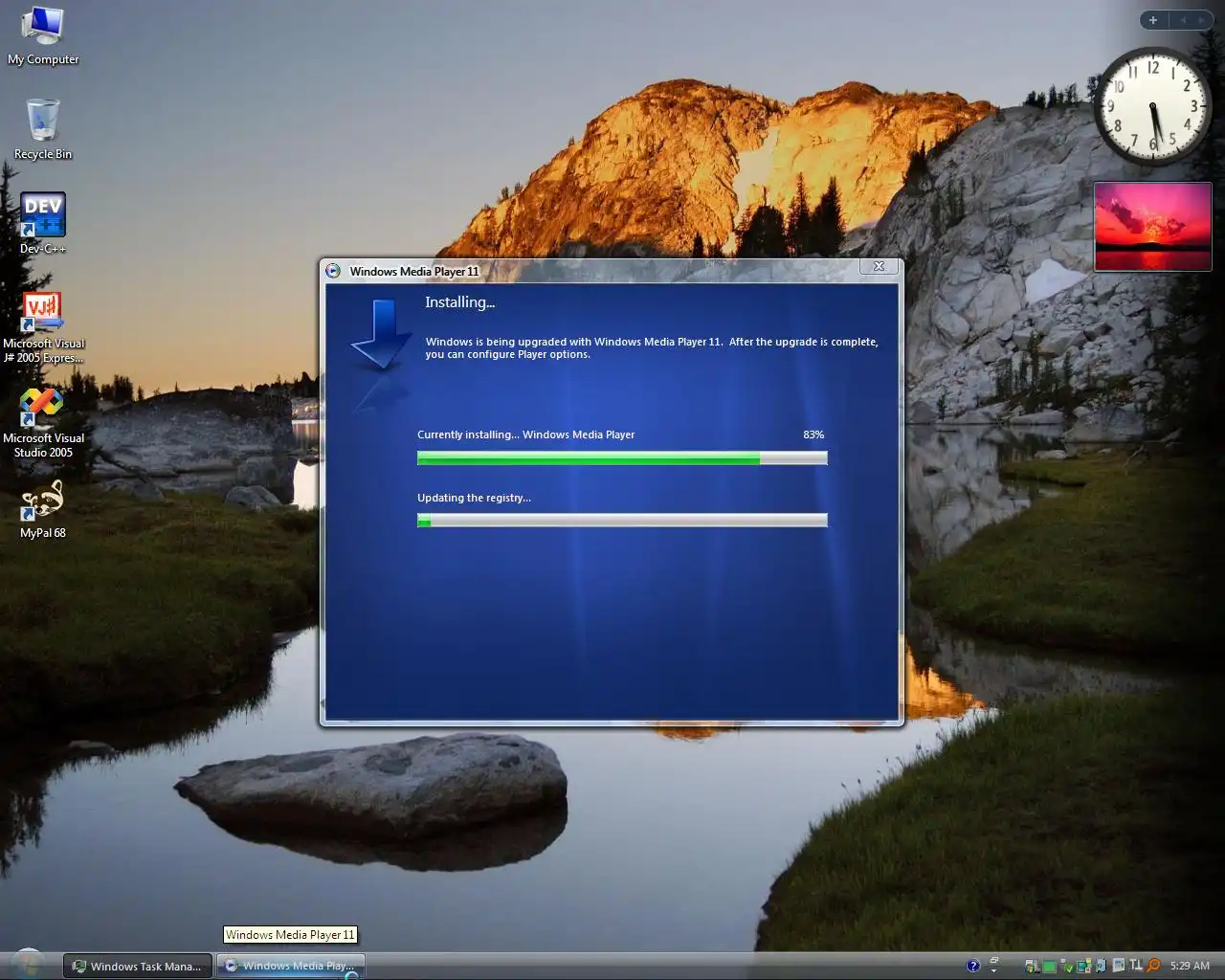The height and width of the screenshot is (980, 1225).
Task: Click the analog clock gadget
Action: tap(1152, 105)
